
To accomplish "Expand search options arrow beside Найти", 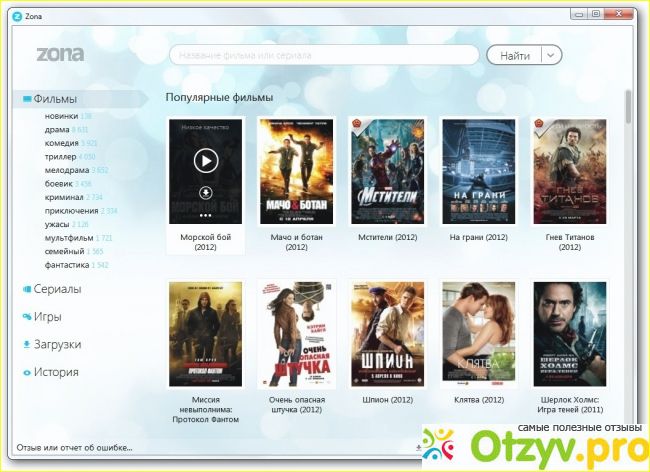I will pyautogui.click(x=551, y=55).
